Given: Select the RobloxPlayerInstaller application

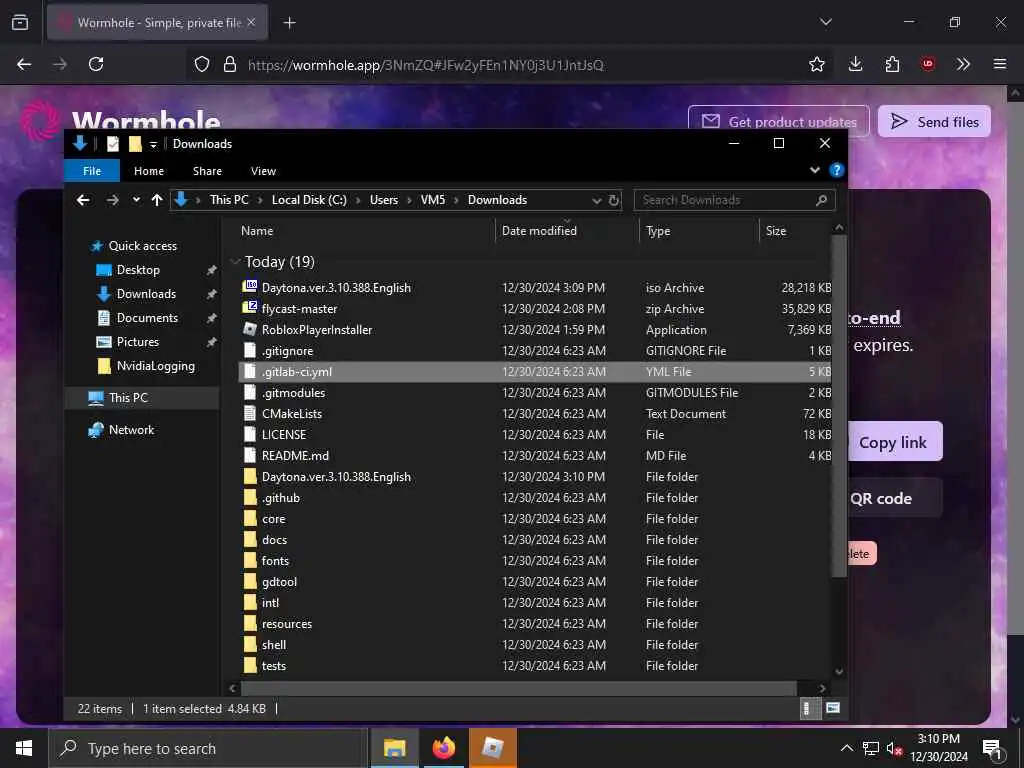Looking at the screenshot, I should coord(535,330).
